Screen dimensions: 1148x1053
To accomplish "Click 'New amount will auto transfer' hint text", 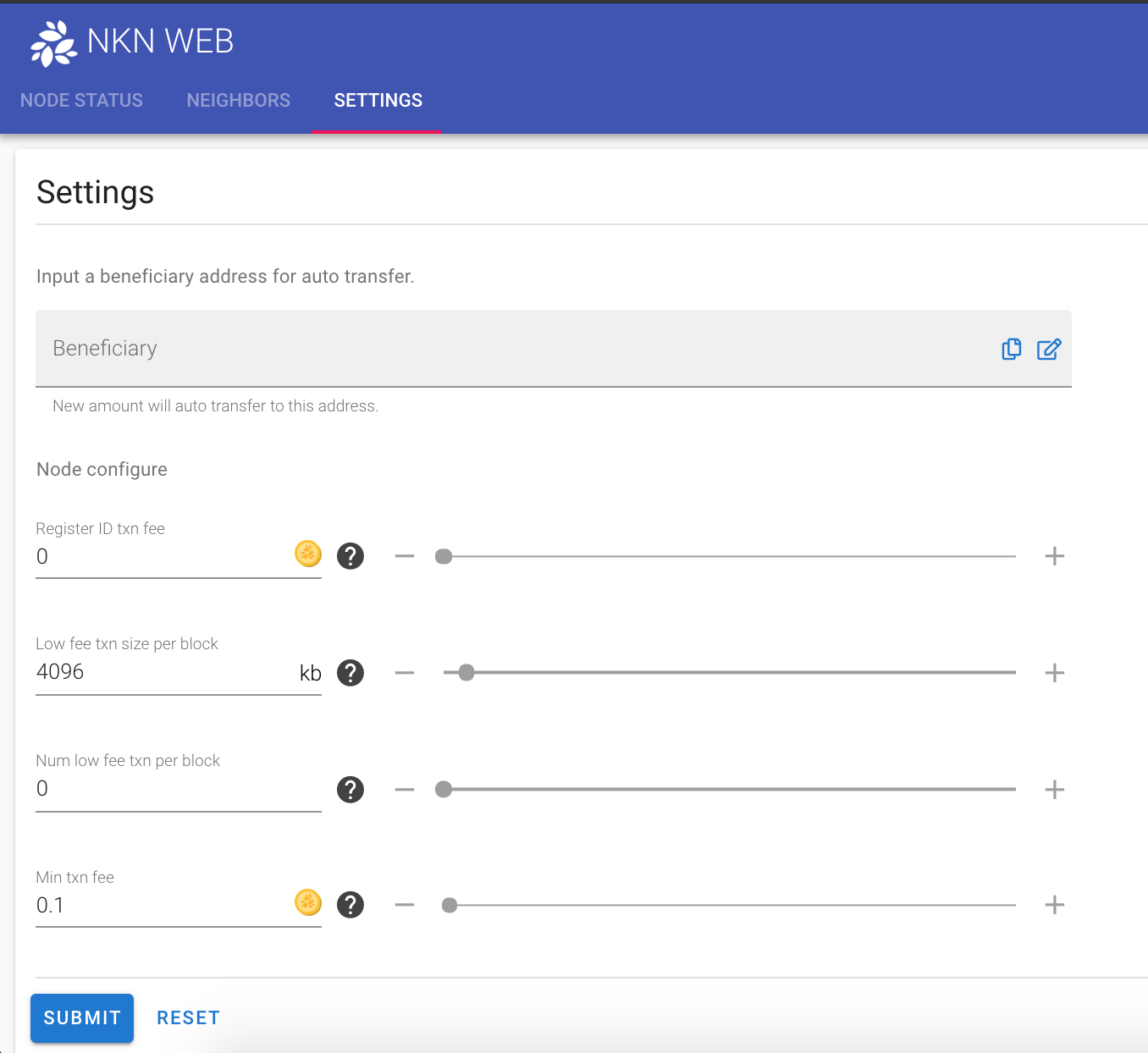I will [215, 406].
